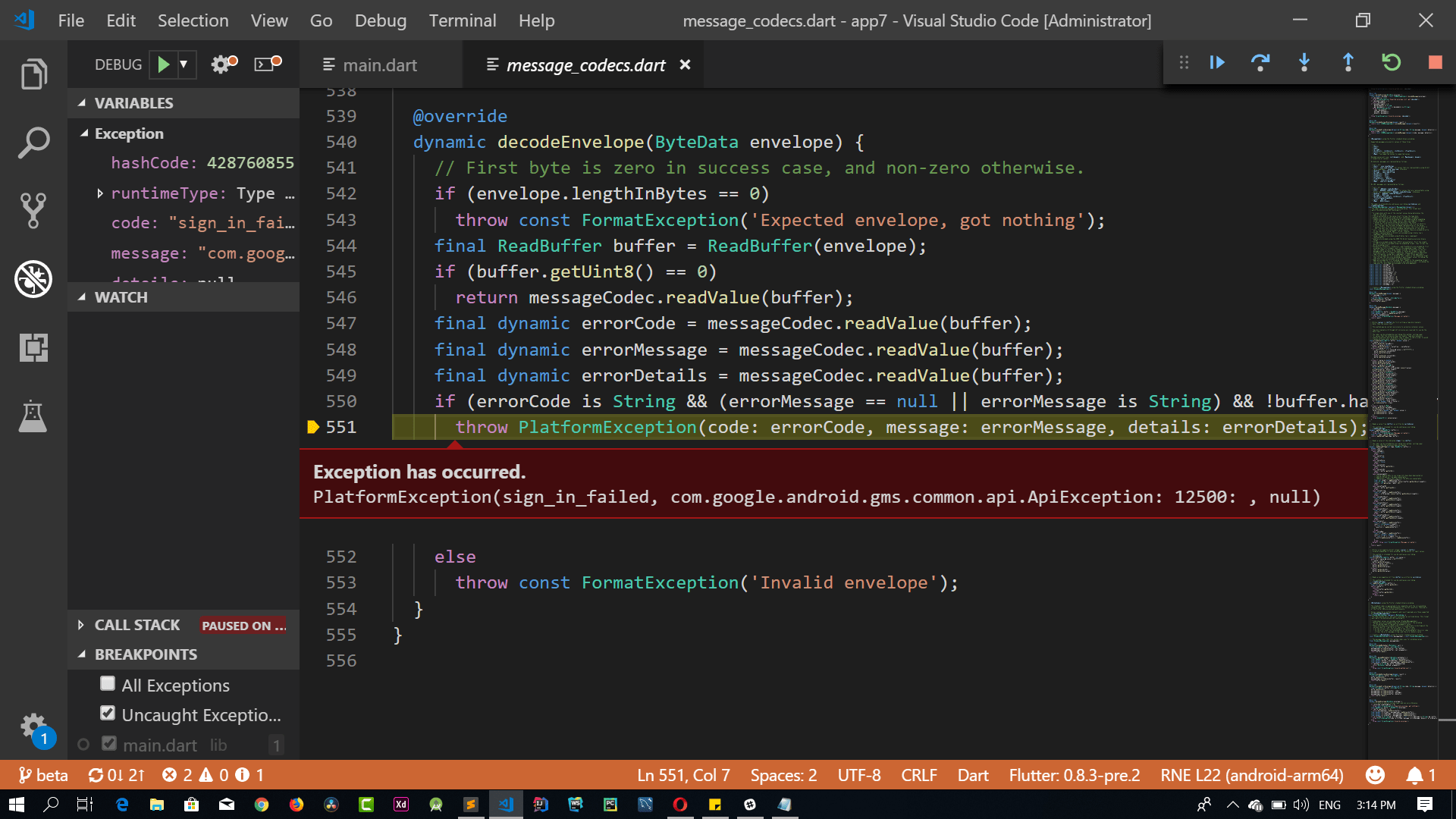Screen dimensions: 1456x819
Task: Open the Extensions view
Action: (x=33, y=347)
